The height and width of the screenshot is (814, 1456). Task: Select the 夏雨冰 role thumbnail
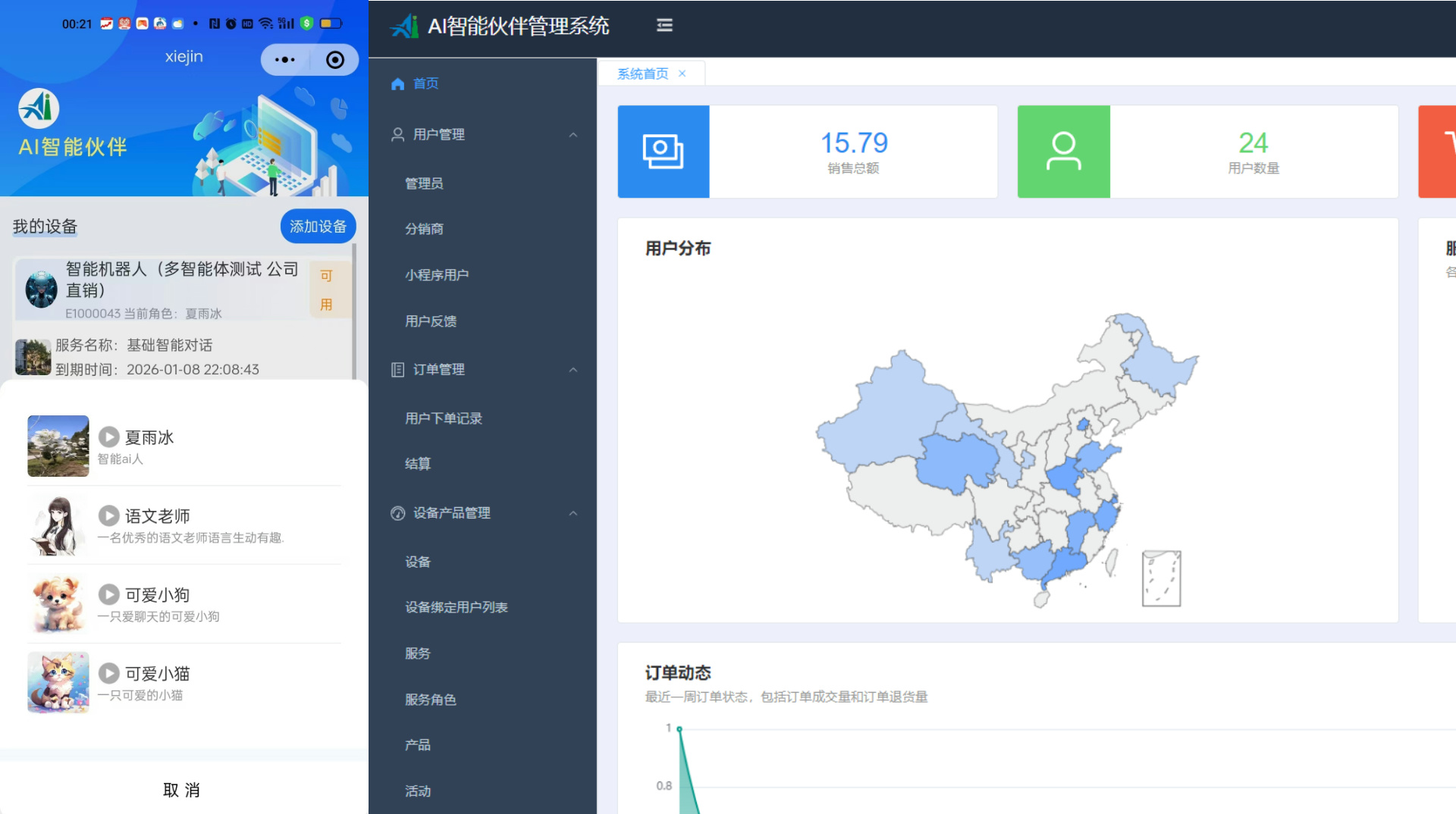(x=58, y=446)
